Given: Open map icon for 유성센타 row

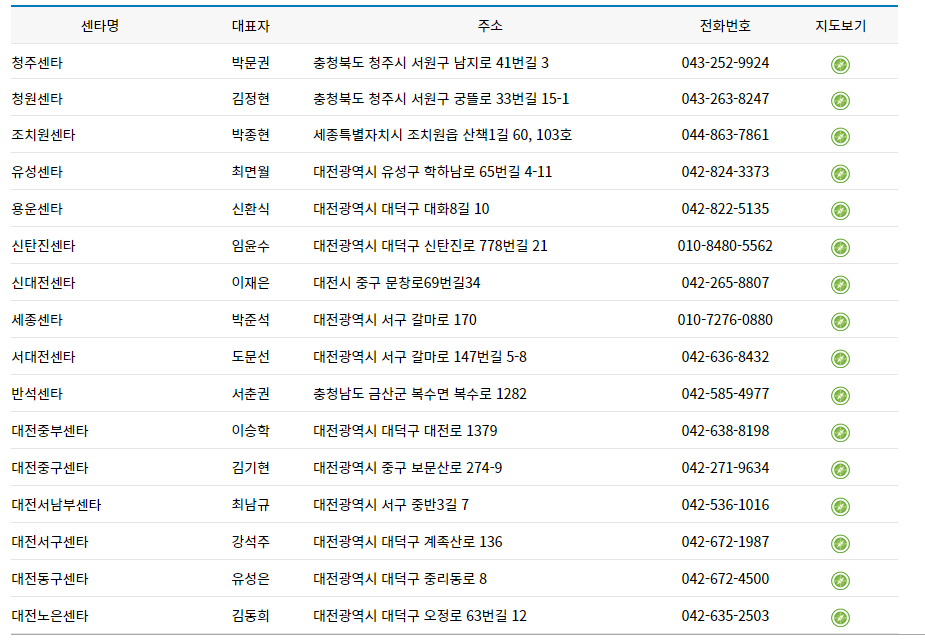Looking at the screenshot, I should tap(840, 174).
